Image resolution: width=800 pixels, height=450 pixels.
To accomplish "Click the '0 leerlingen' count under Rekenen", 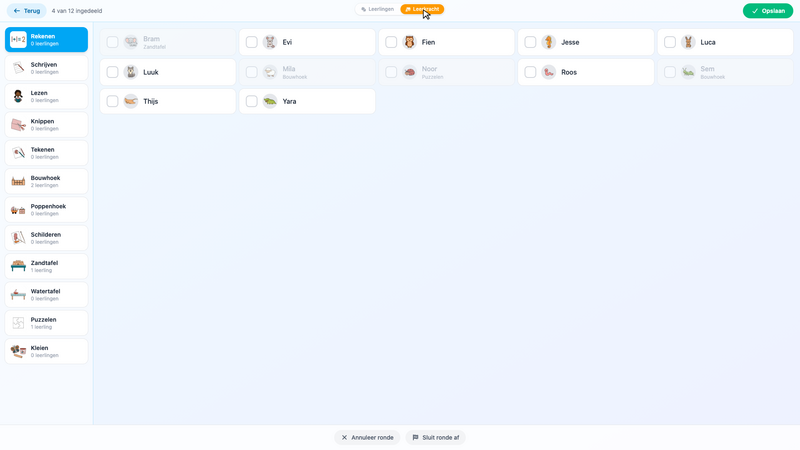I will click(x=44, y=44).
